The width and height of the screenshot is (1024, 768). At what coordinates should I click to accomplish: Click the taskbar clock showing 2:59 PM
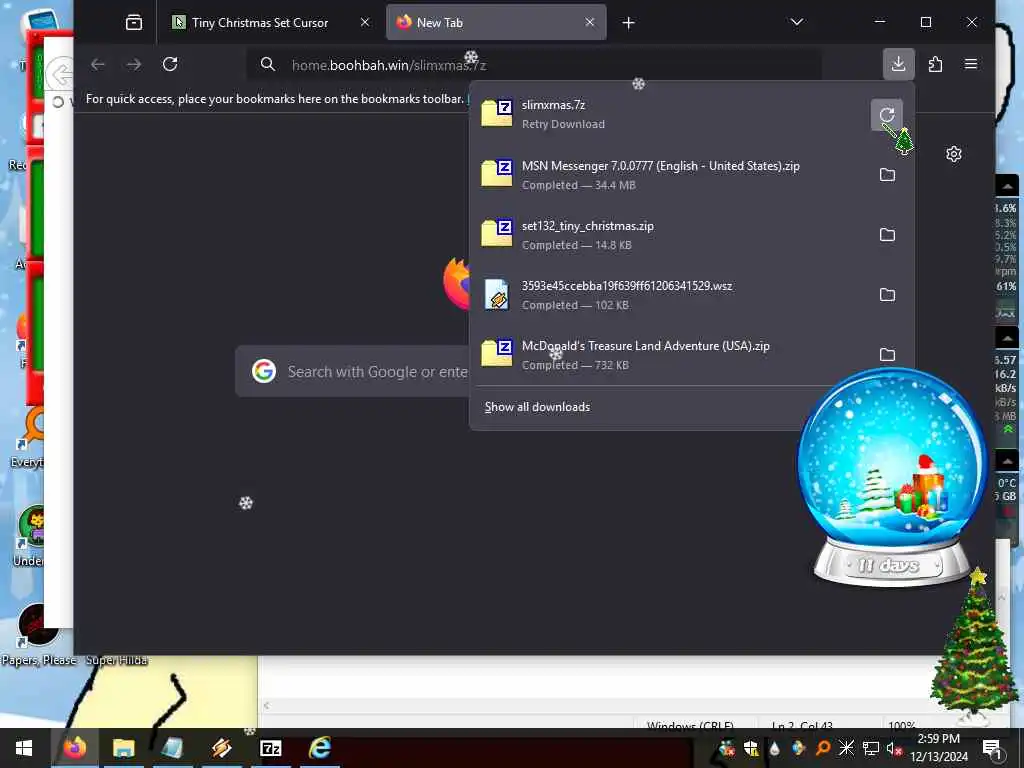939,748
